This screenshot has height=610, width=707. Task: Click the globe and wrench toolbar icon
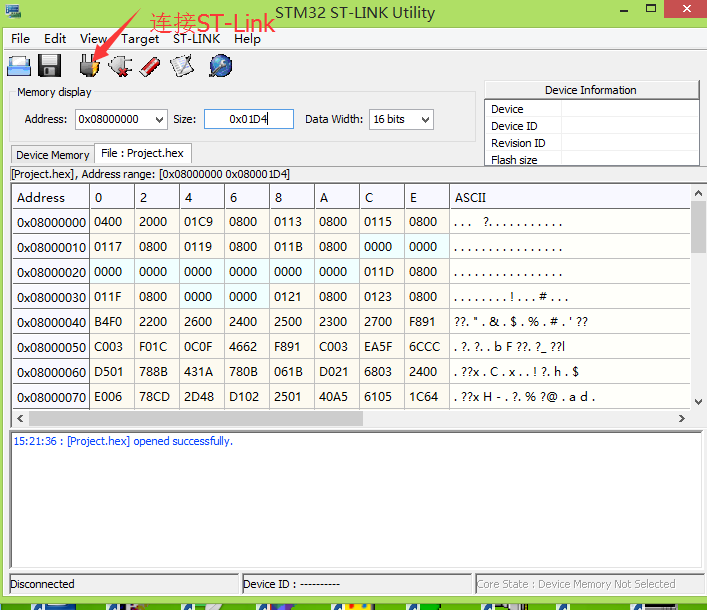220,66
